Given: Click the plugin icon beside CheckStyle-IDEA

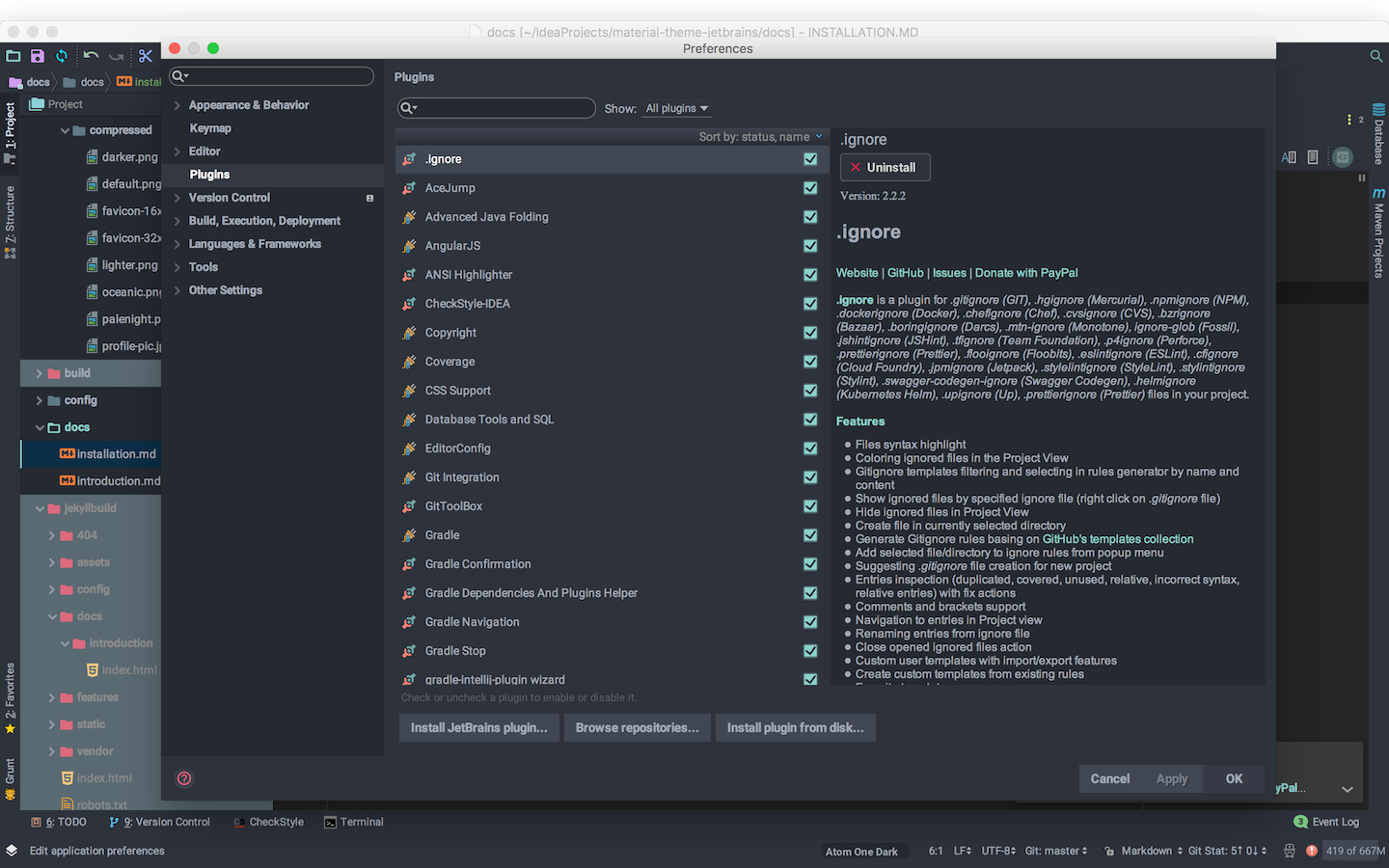Looking at the screenshot, I should 409,304.
